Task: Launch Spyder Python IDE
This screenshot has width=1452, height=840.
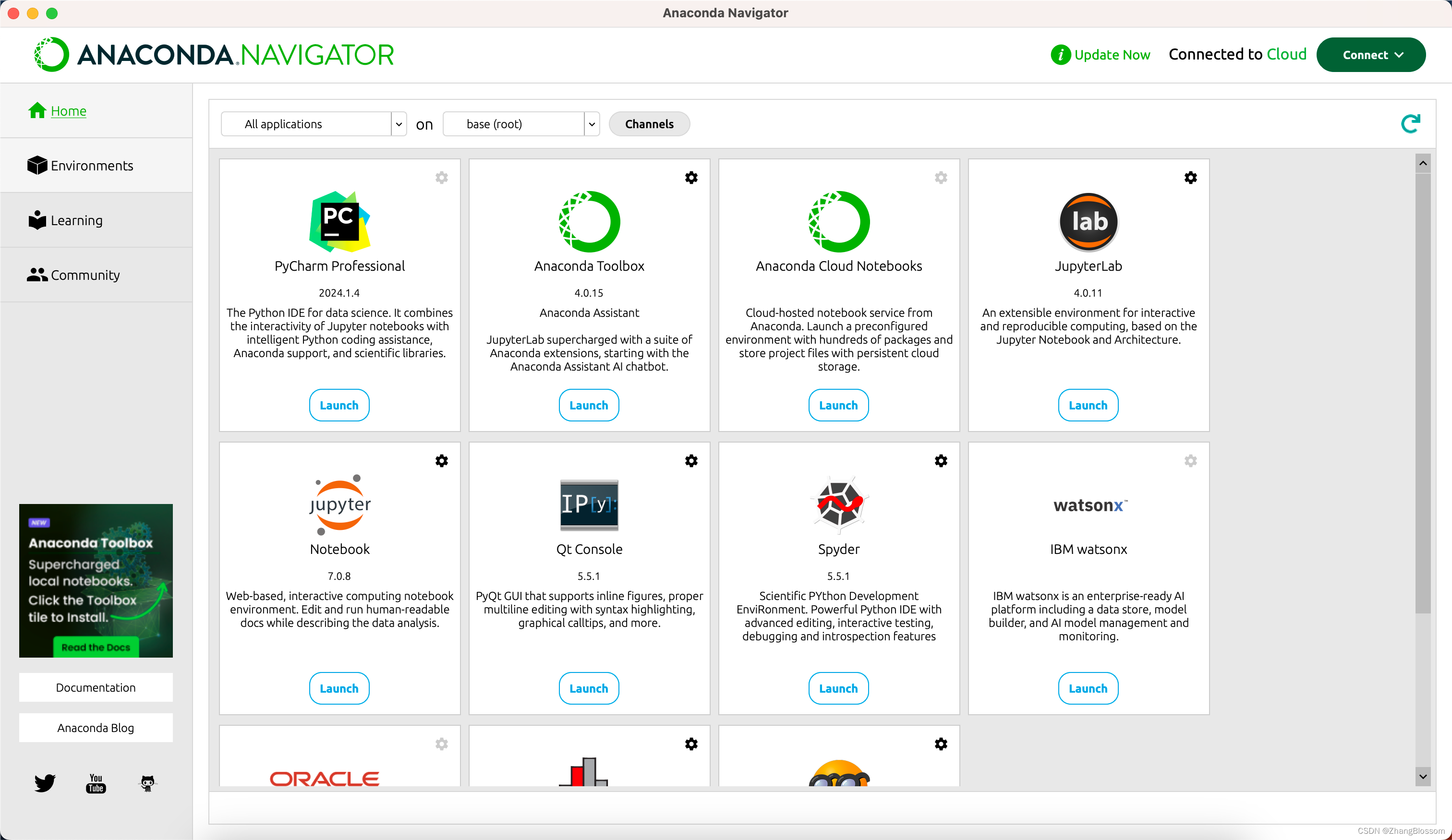Action: click(838, 688)
